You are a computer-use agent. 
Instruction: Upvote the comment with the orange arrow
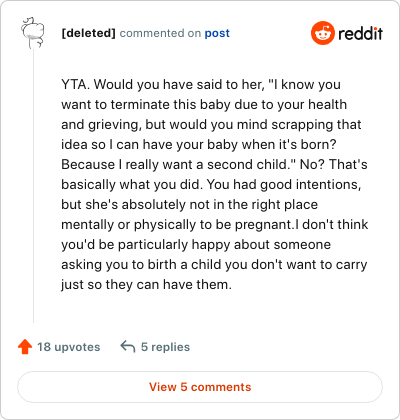25,347
